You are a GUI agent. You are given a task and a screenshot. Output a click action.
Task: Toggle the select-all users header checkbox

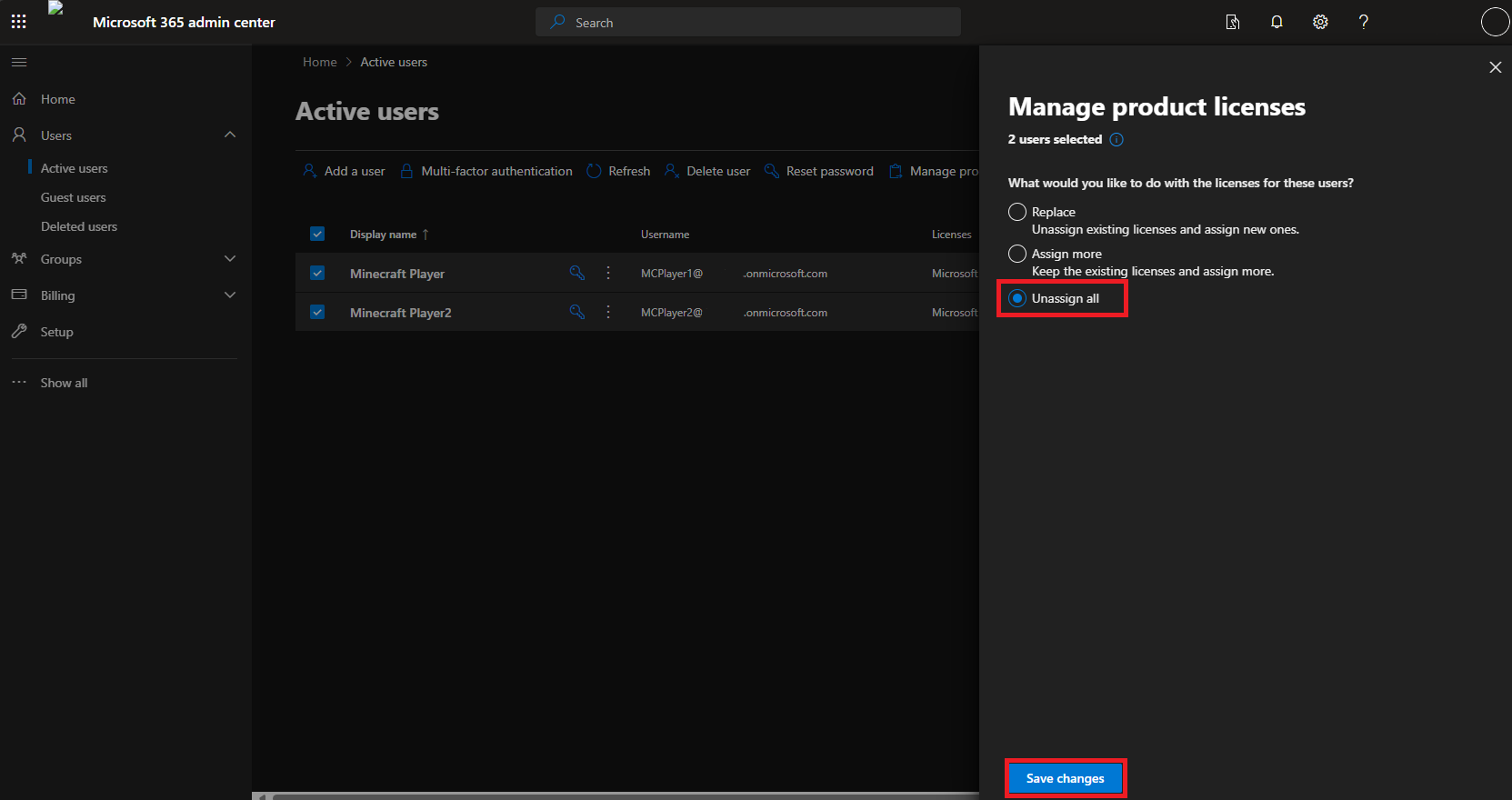click(317, 234)
